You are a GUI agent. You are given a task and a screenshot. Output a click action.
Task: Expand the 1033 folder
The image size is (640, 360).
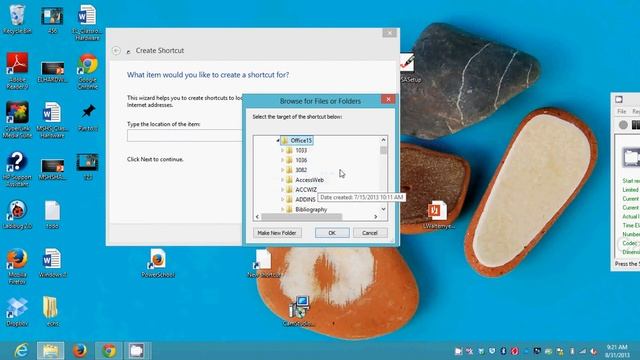pyautogui.click(x=282, y=150)
